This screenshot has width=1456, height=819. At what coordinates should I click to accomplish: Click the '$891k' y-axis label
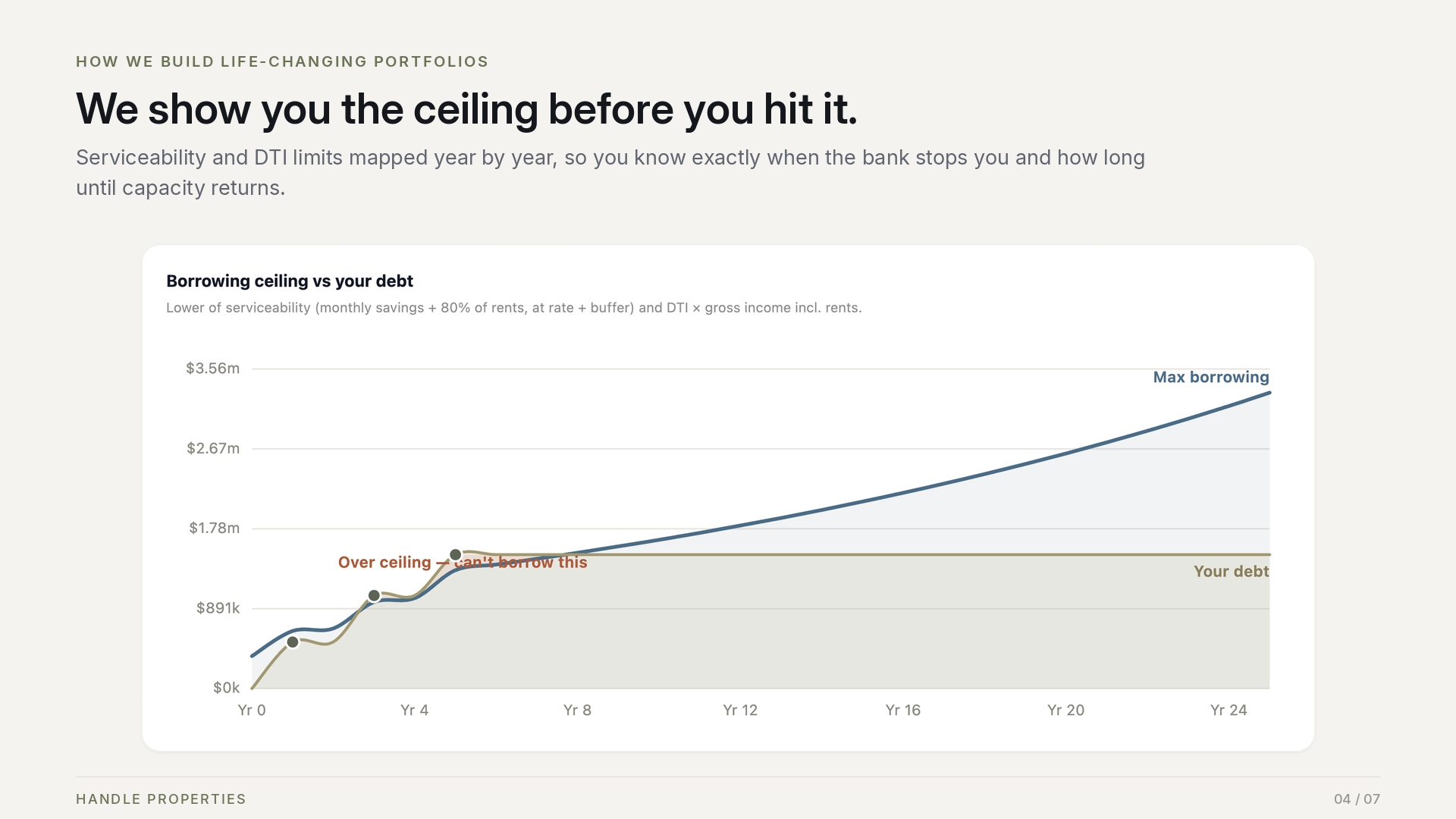[x=218, y=608]
